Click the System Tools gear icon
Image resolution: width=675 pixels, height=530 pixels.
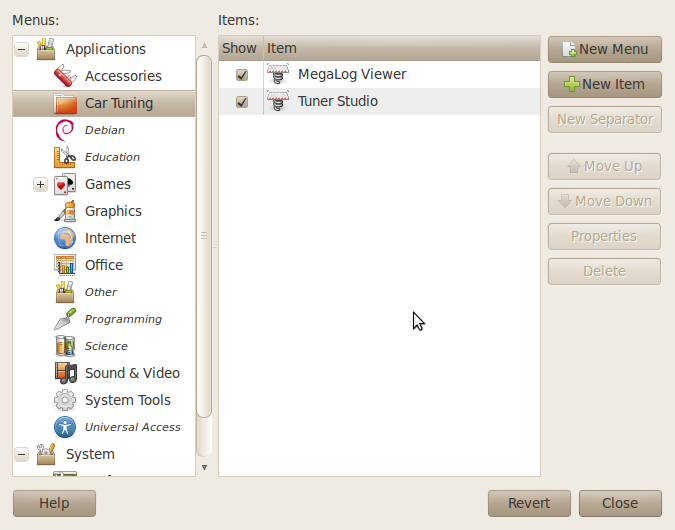click(65, 400)
